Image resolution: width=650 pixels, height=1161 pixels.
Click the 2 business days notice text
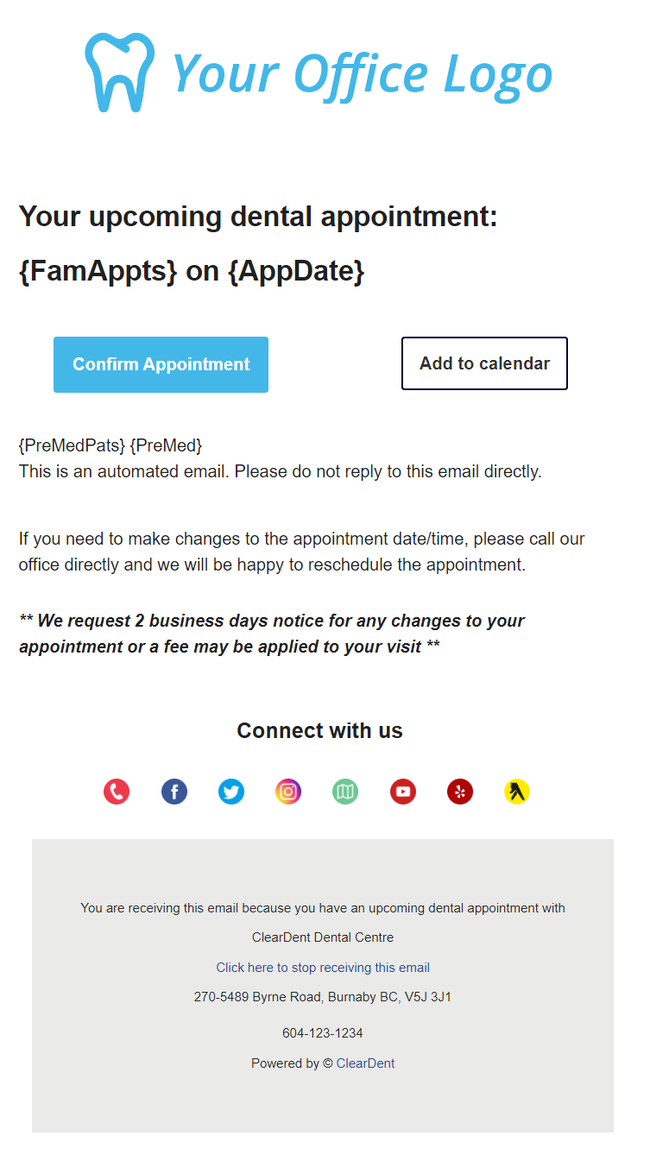(x=272, y=633)
